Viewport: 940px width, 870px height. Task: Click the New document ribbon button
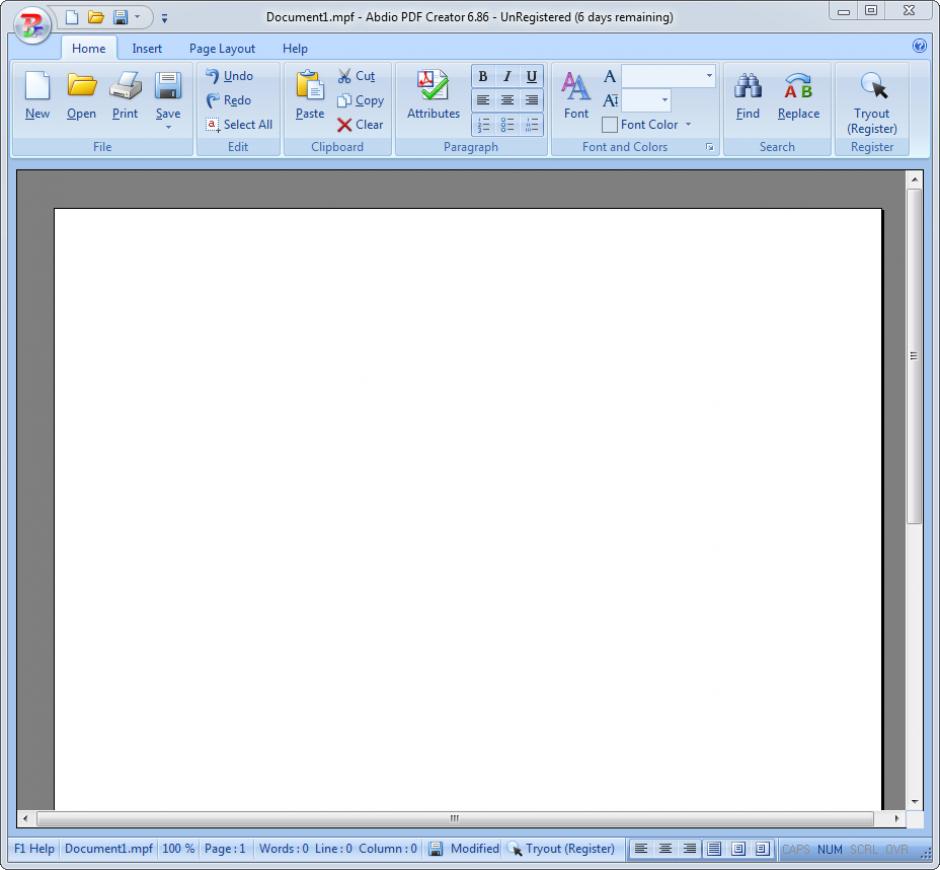[37, 95]
